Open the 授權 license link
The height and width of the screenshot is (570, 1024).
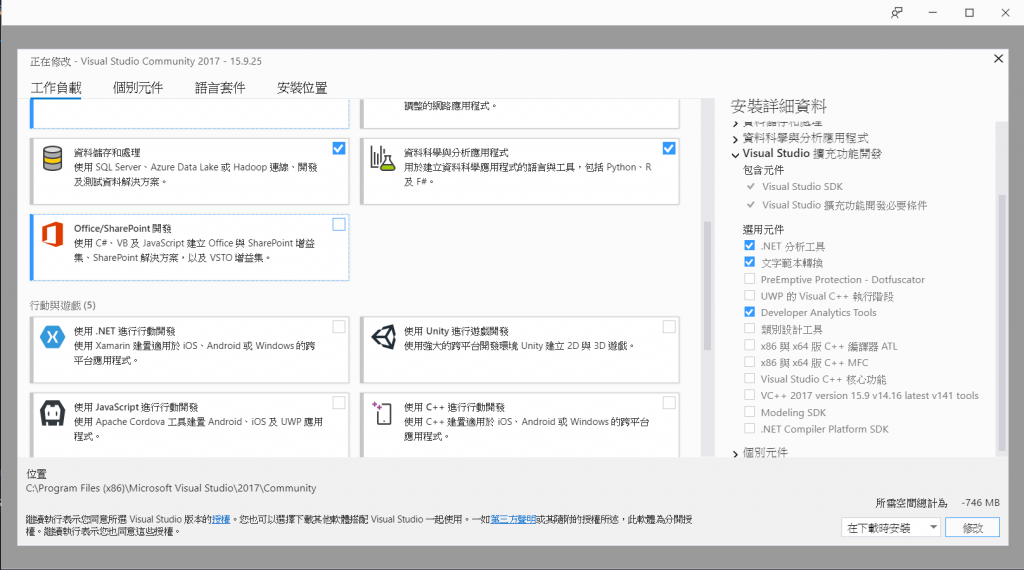pyautogui.click(x=221, y=519)
